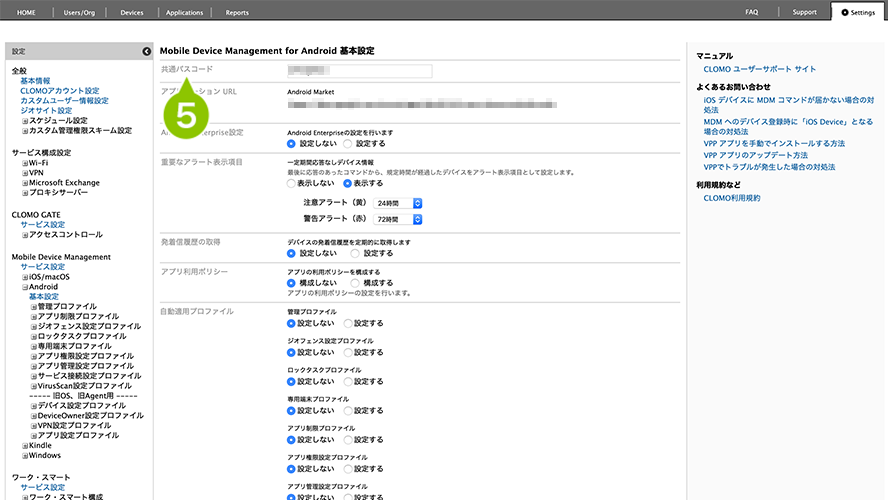Open CLOMO ユーザーサポート サイト link
Image resolution: width=889 pixels, height=500 pixels.
760,69
